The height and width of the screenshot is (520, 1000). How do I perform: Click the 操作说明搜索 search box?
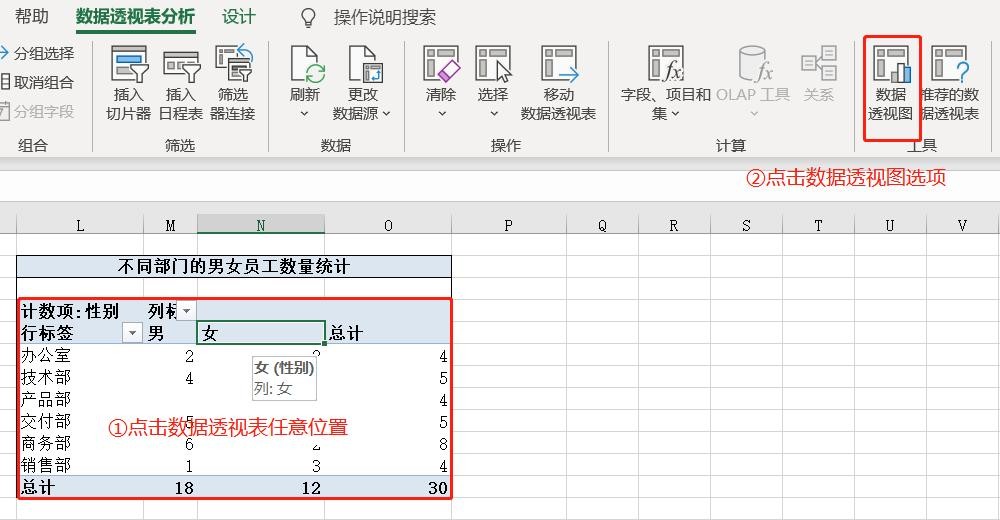pyautogui.click(x=384, y=17)
